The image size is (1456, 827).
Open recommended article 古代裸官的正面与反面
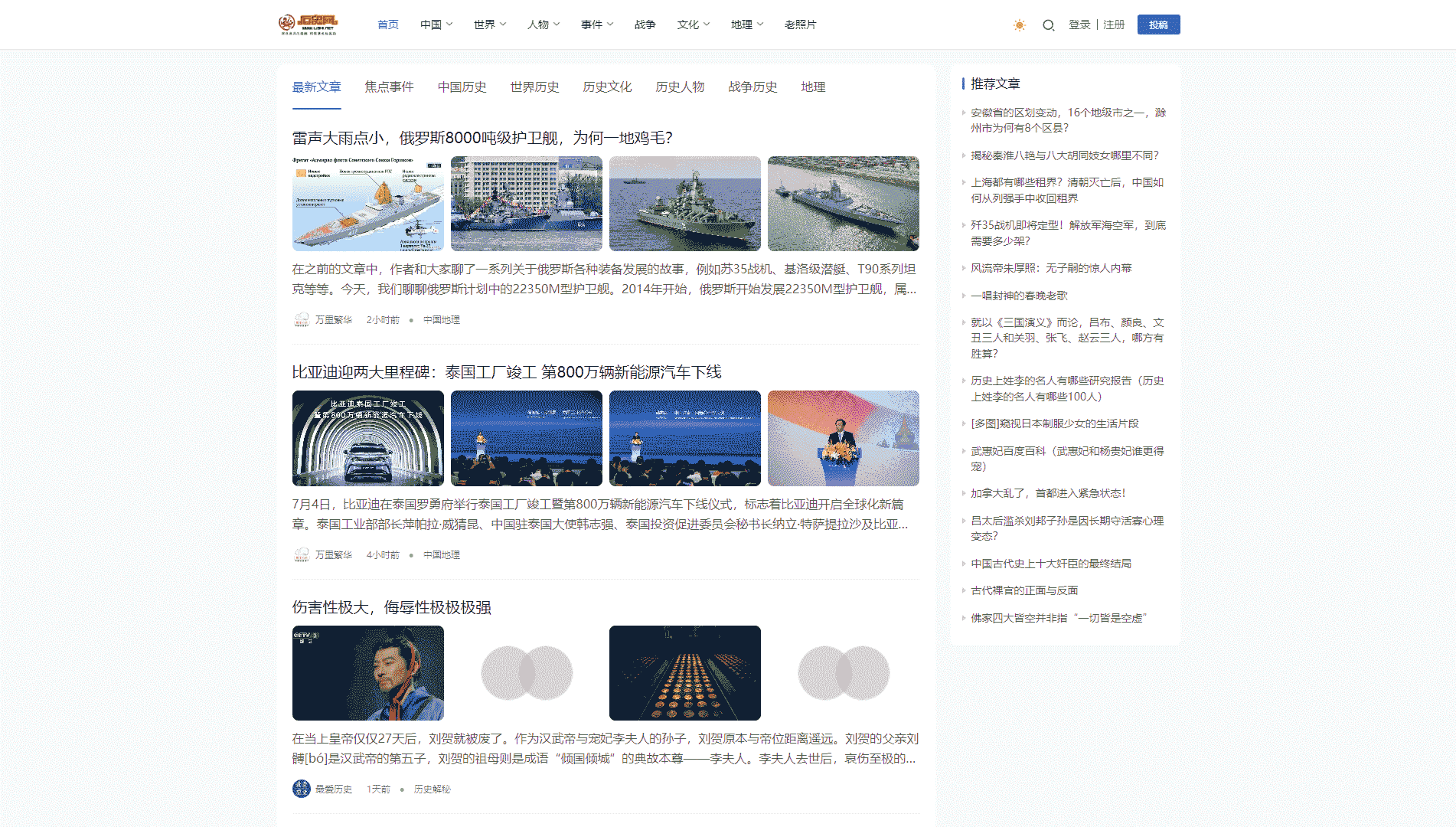coord(1024,590)
